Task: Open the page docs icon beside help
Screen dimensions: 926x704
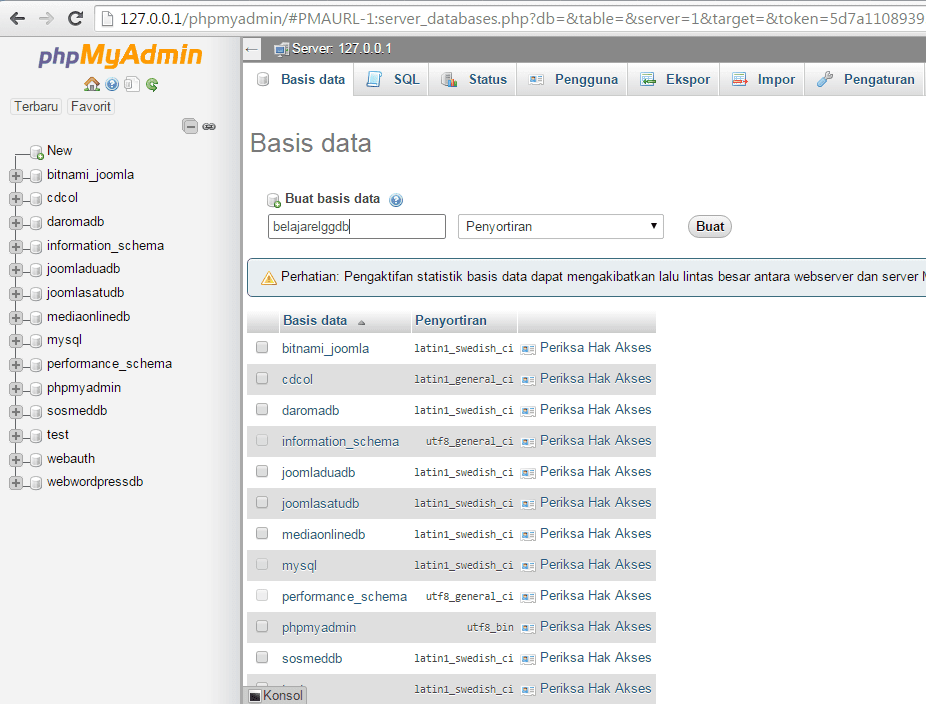Action: click(x=132, y=84)
